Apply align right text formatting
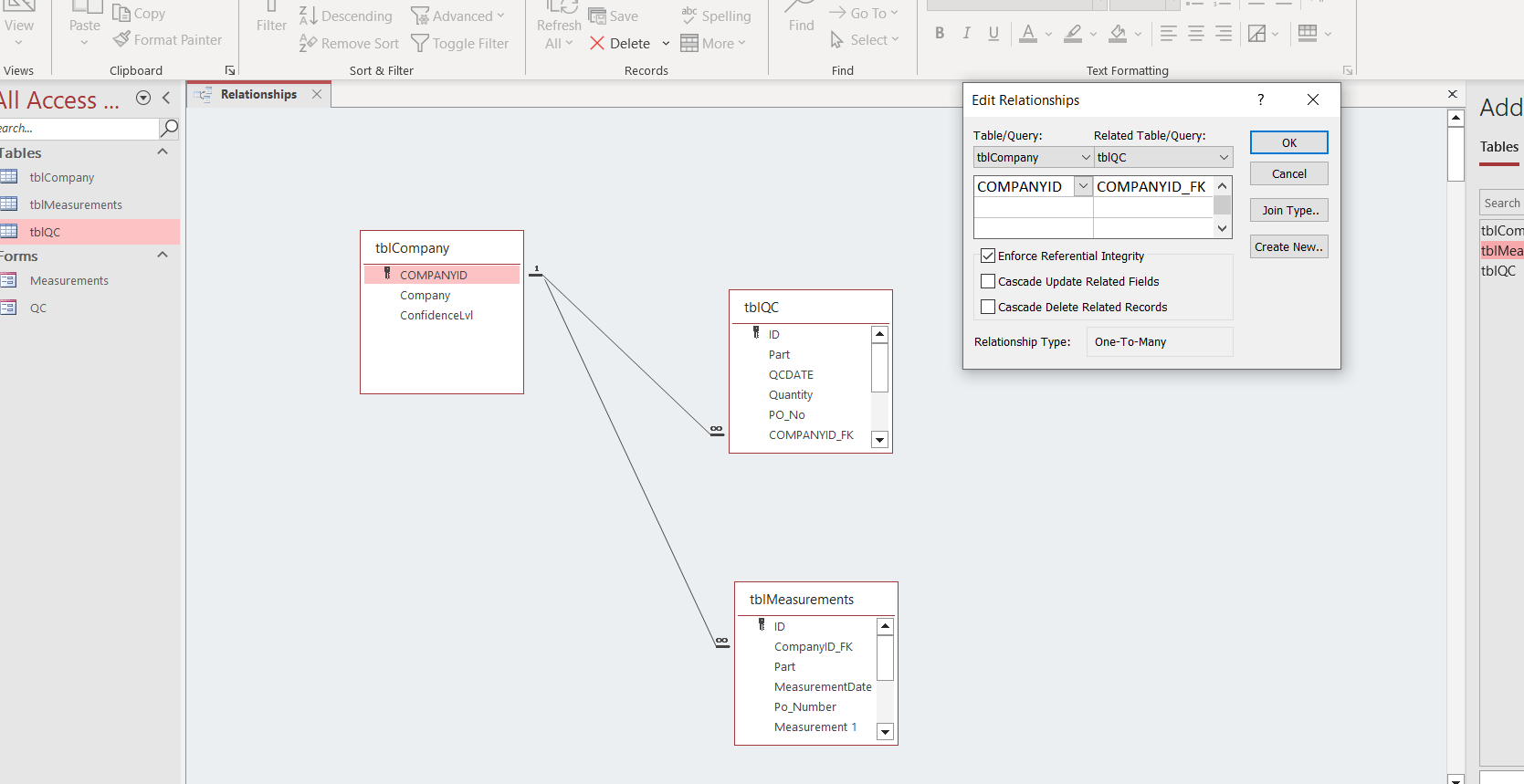1524x784 pixels. [x=1224, y=34]
